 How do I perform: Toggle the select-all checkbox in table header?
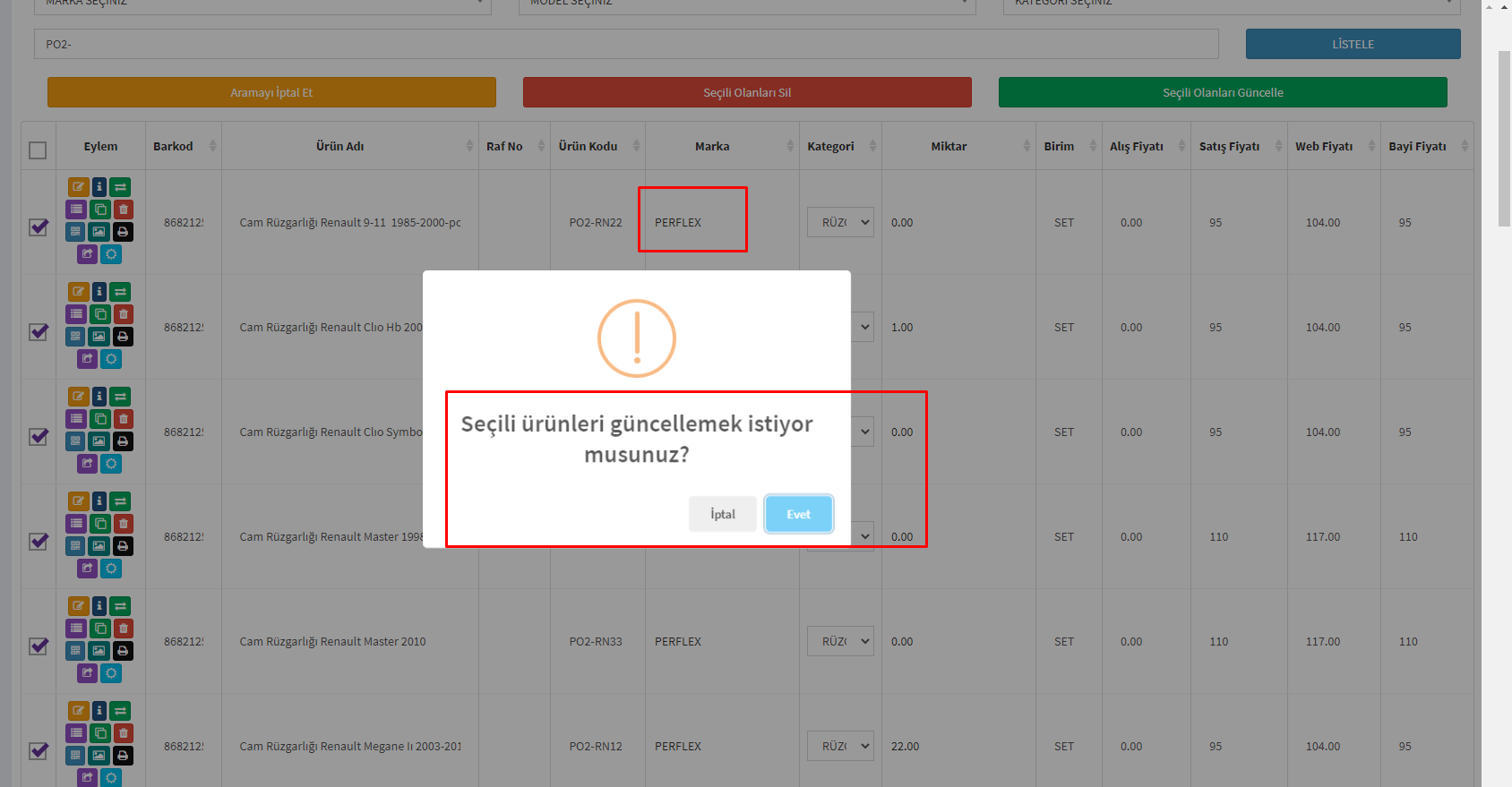tap(38, 150)
